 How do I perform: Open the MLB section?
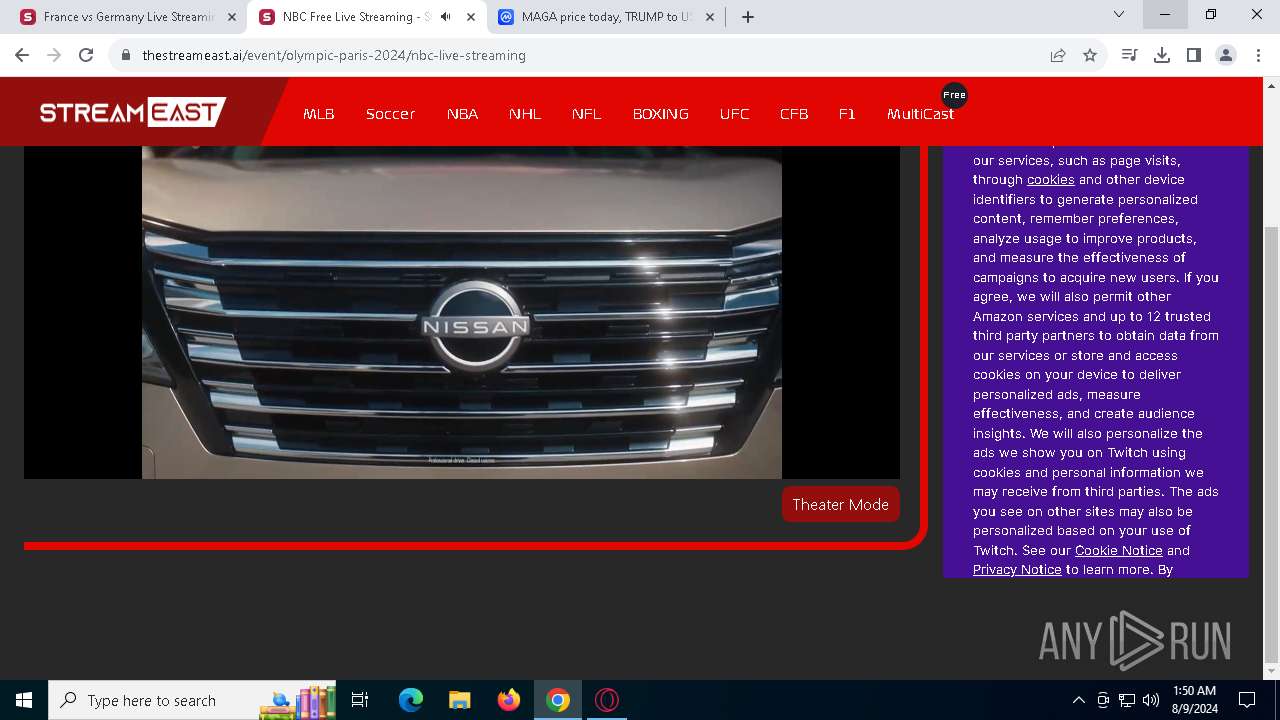[319, 114]
